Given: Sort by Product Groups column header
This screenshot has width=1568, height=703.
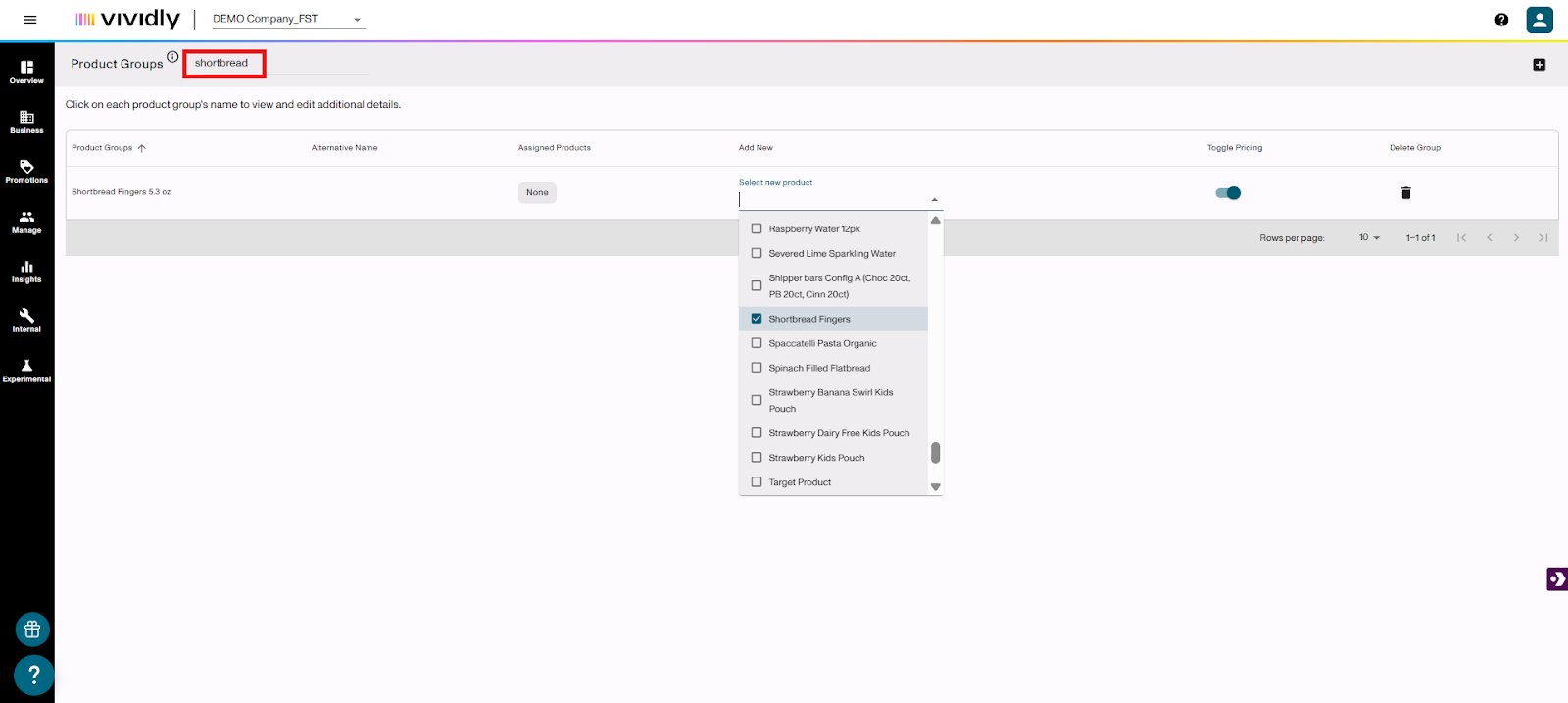Looking at the screenshot, I should coord(102,148).
